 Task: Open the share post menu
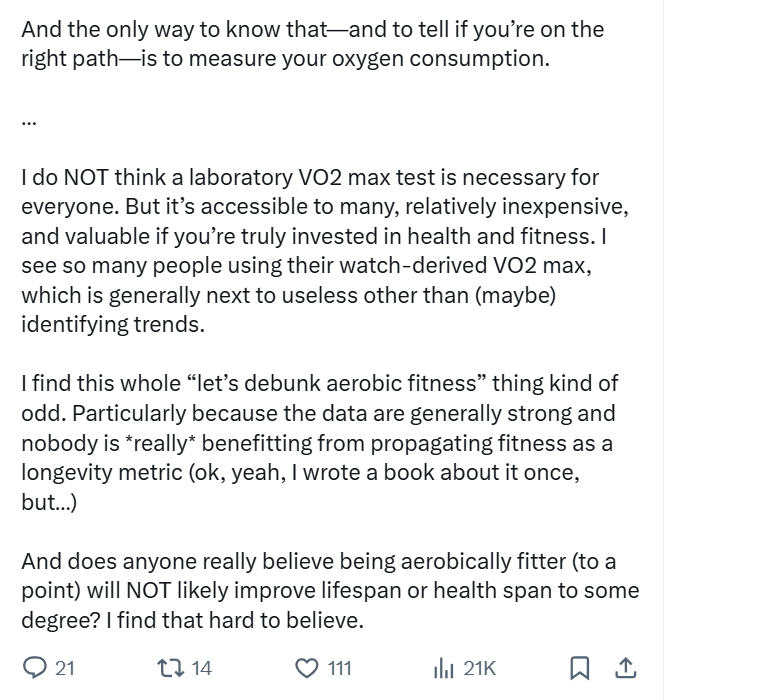click(x=626, y=667)
